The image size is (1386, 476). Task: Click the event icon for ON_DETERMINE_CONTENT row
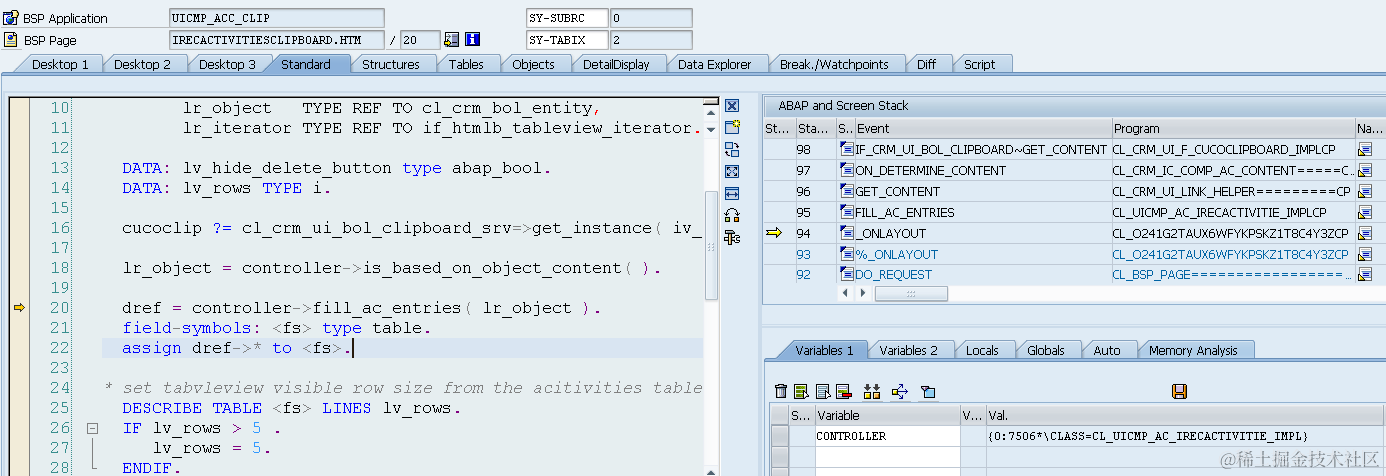[x=847, y=170]
